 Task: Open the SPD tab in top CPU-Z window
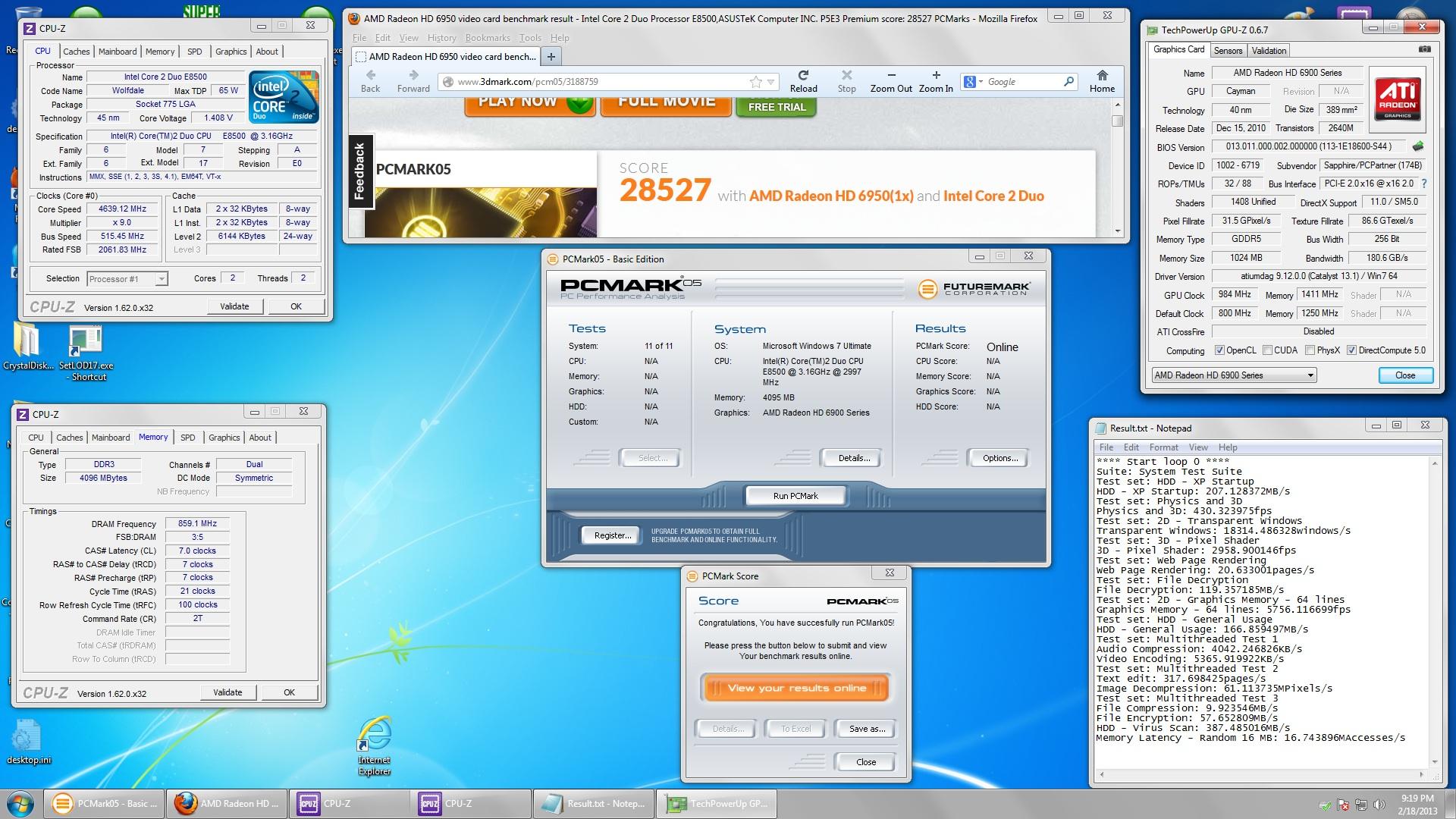click(195, 52)
